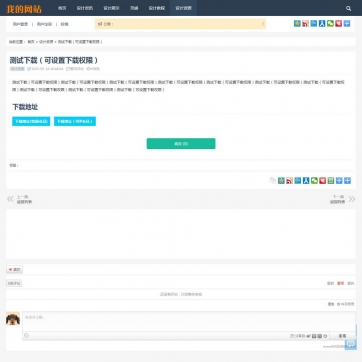The width and height of the screenshot is (362, 362).
Task: Share via Renren icon in top bar
Action: (322, 24)
